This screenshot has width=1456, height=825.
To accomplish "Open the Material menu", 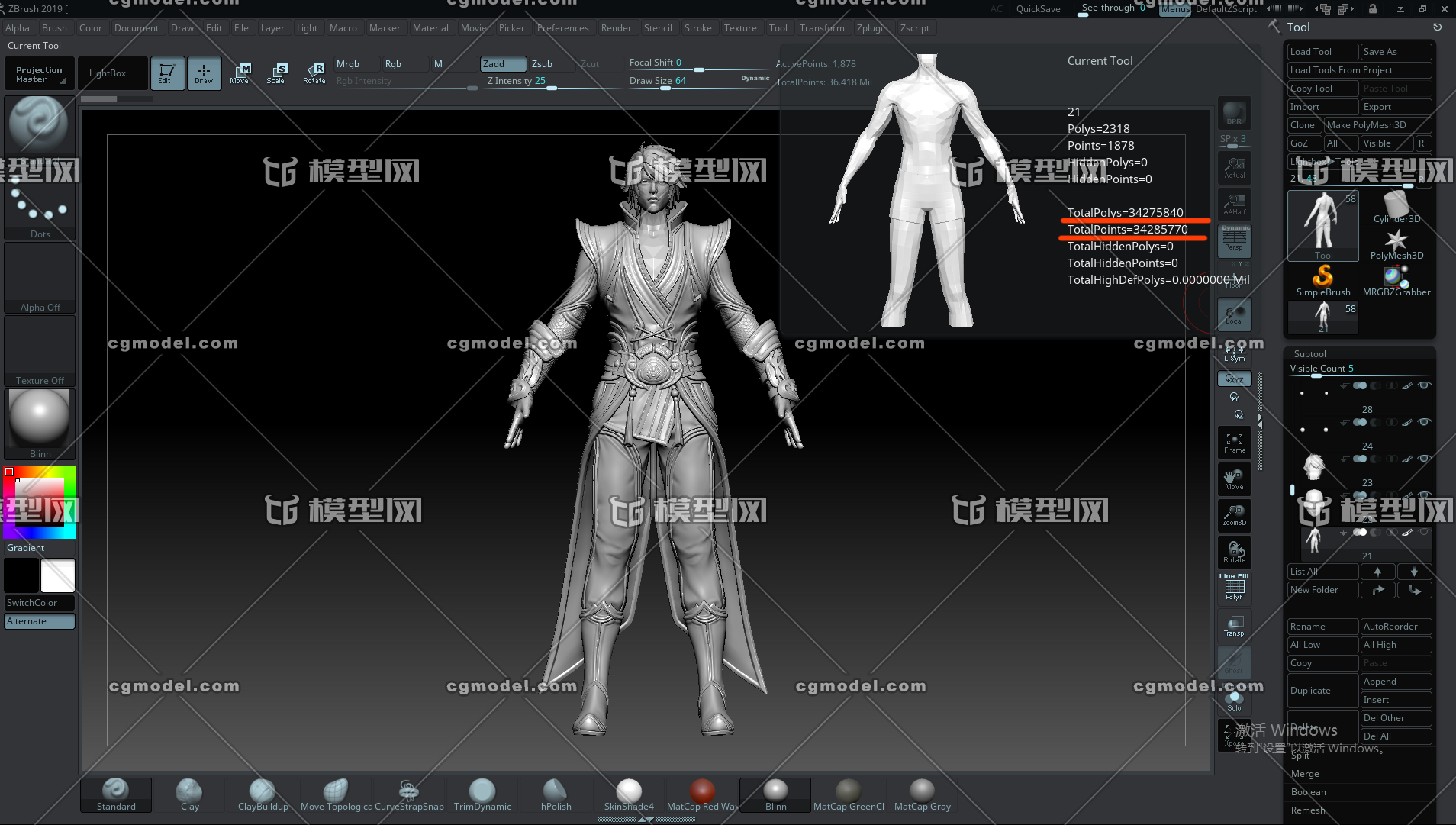I will [430, 28].
